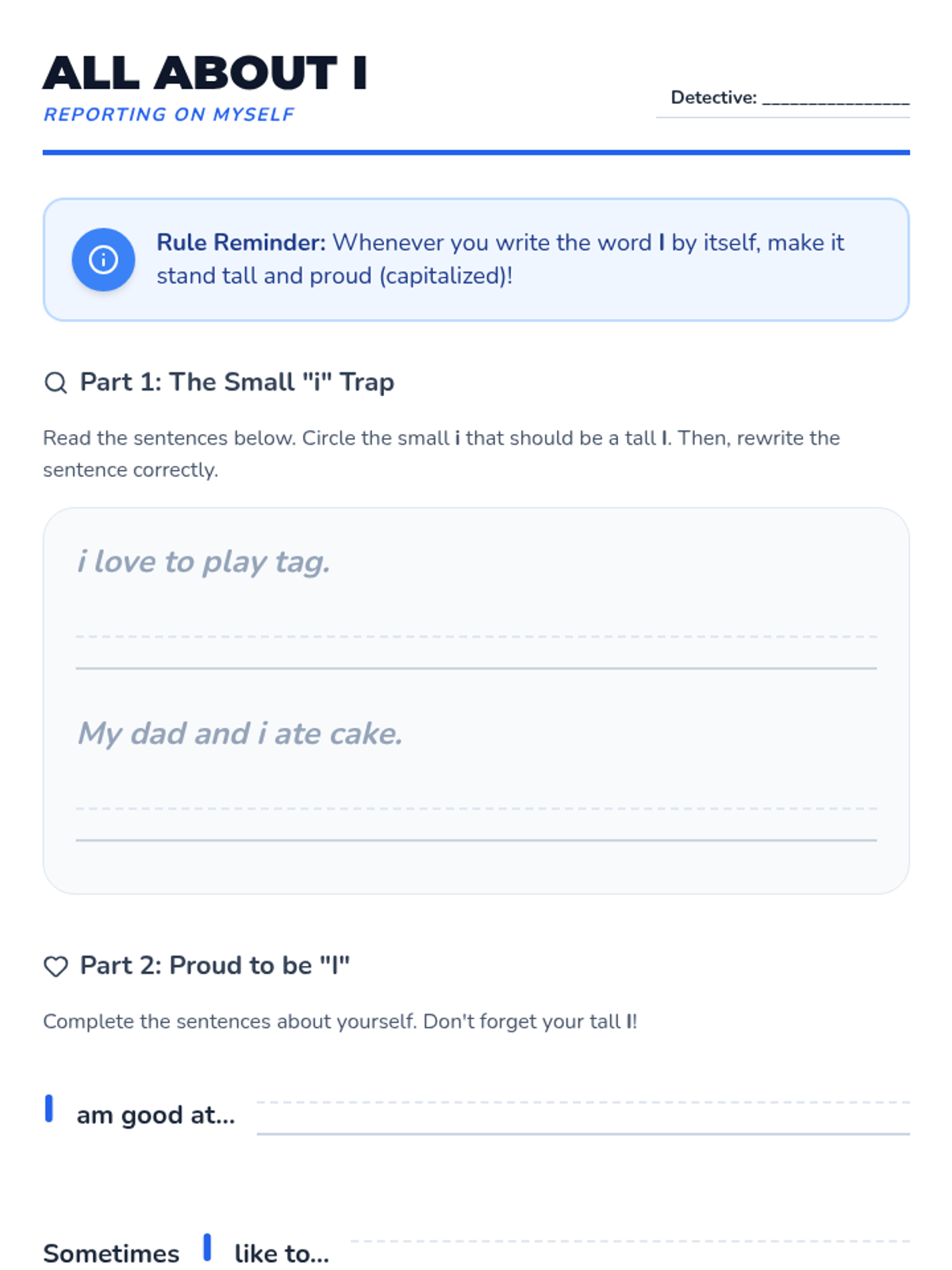Click the answer line after 'am good at...'

point(583,1118)
